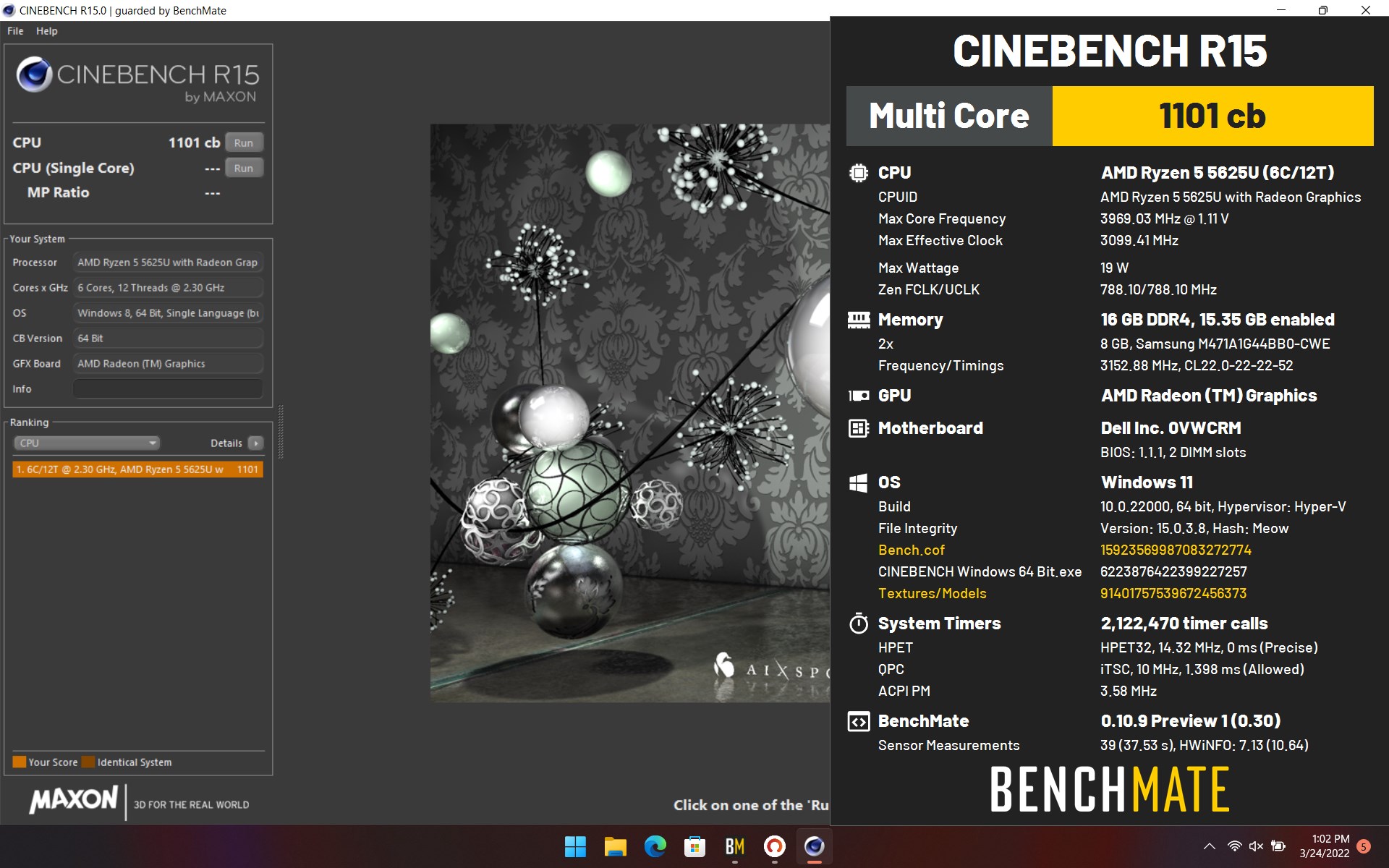Open the Help menu
The height and width of the screenshot is (868, 1389).
point(47,31)
